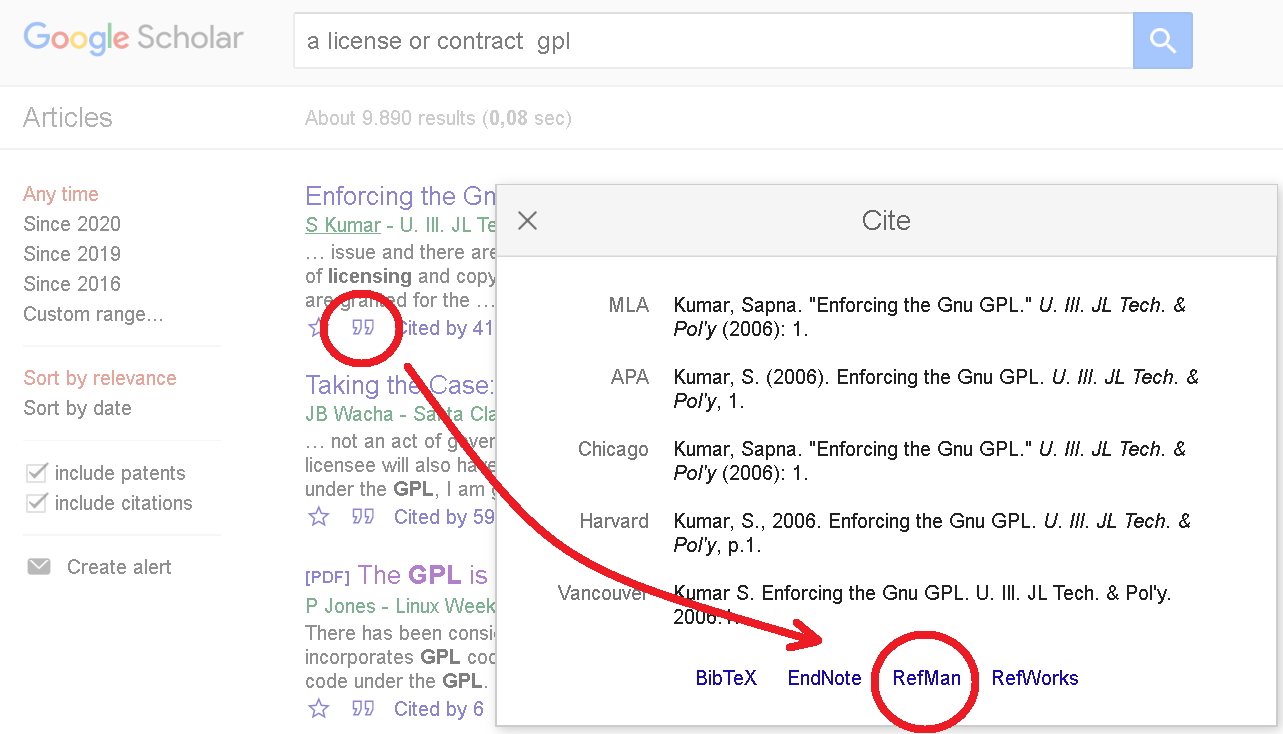Image resolution: width=1283 pixels, height=734 pixels.
Task: Filter results Since 2020
Action: [72, 224]
